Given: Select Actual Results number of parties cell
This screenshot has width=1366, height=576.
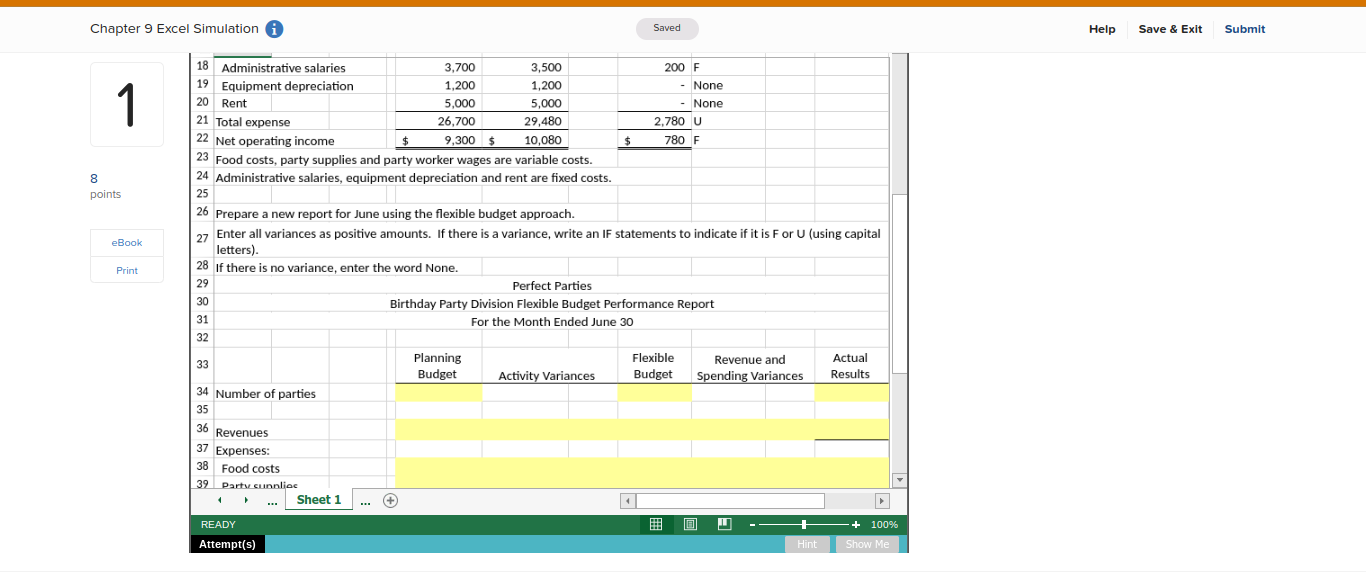Looking at the screenshot, I should tap(851, 393).
